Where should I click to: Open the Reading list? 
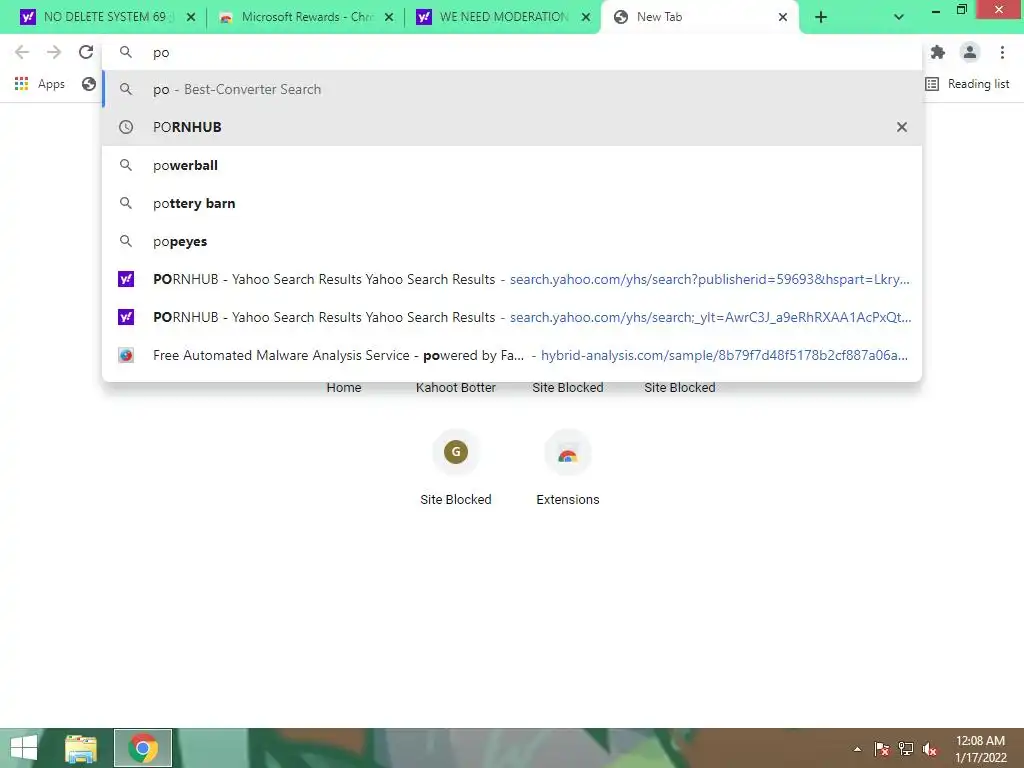(967, 84)
